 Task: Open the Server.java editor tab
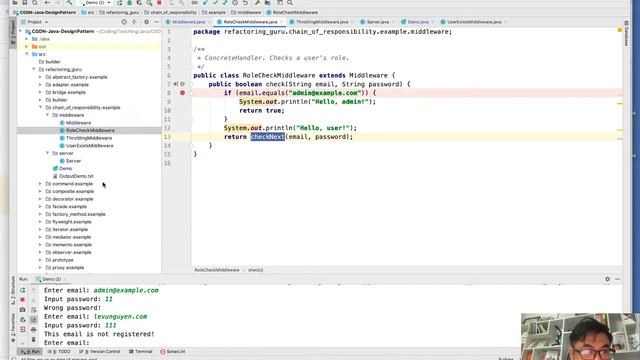377,22
